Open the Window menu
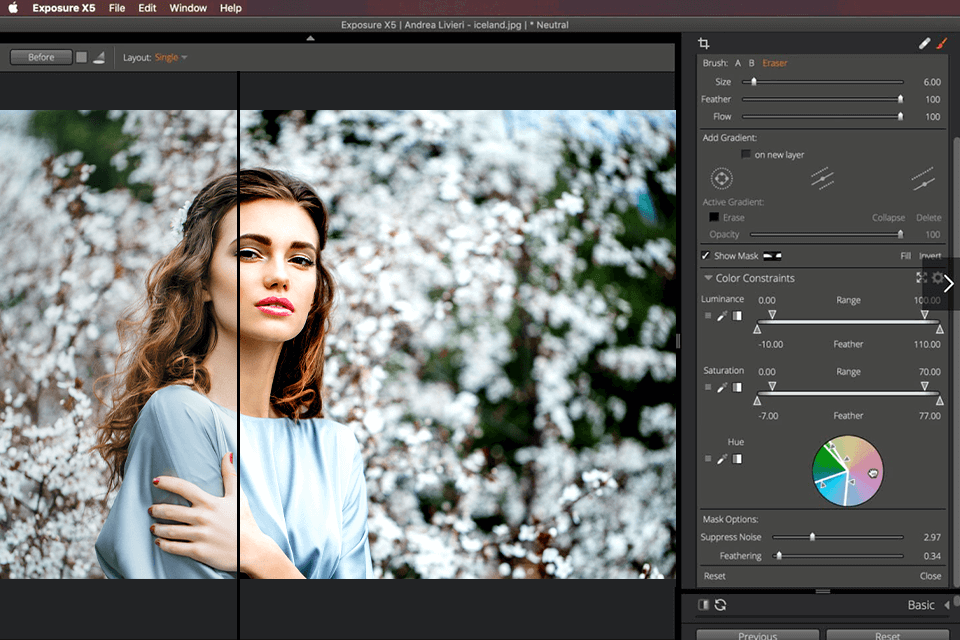 (187, 8)
